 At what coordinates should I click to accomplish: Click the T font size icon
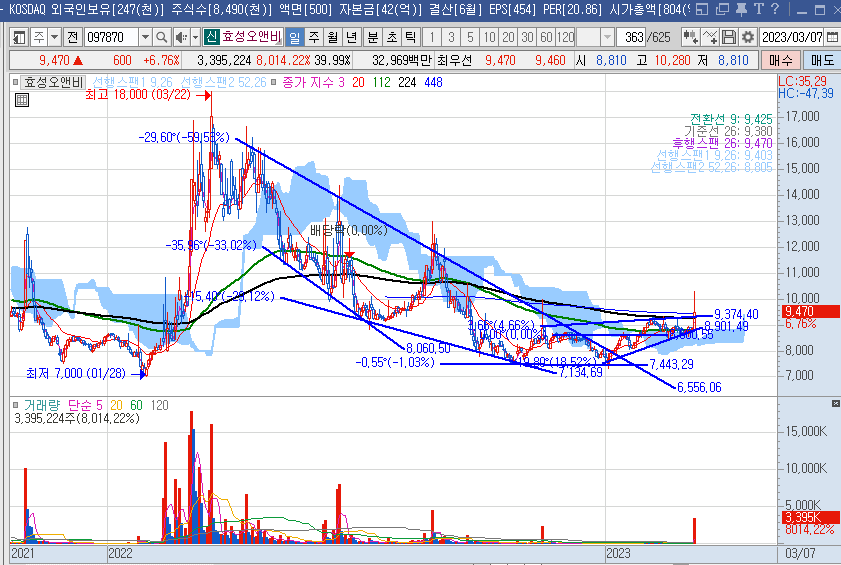[x=758, y=9]
